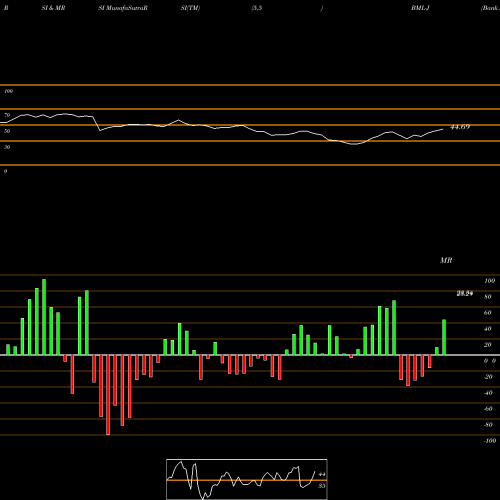Click the -40 label on MR axis
The height and width of the screenshot is (500, 500).
488,393
